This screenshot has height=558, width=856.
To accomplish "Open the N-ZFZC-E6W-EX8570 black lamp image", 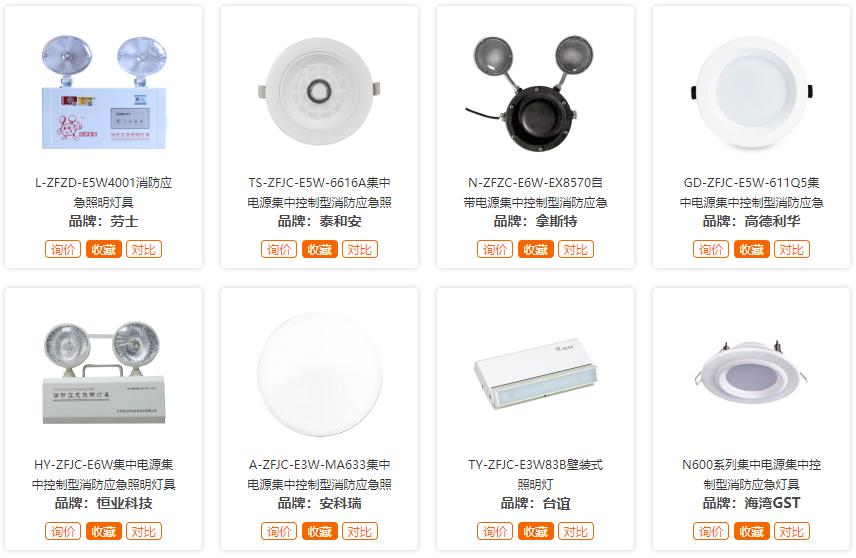I will click(536, 92).
